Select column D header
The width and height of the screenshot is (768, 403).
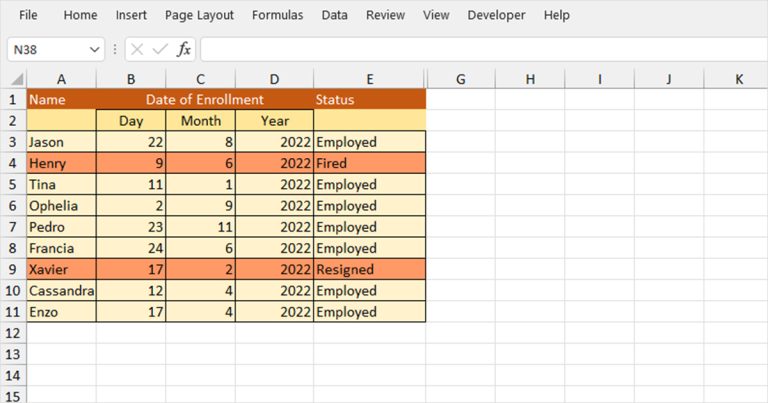275,79
